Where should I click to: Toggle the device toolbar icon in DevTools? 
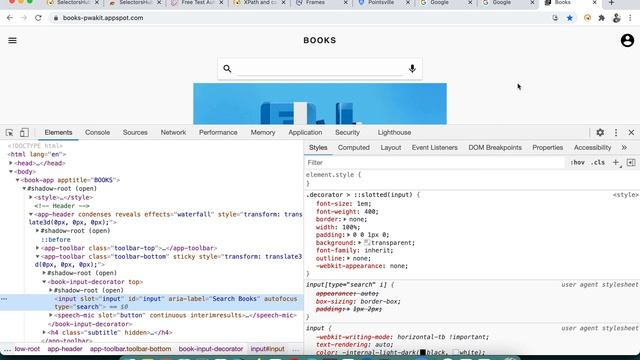(x=24, y=133)
